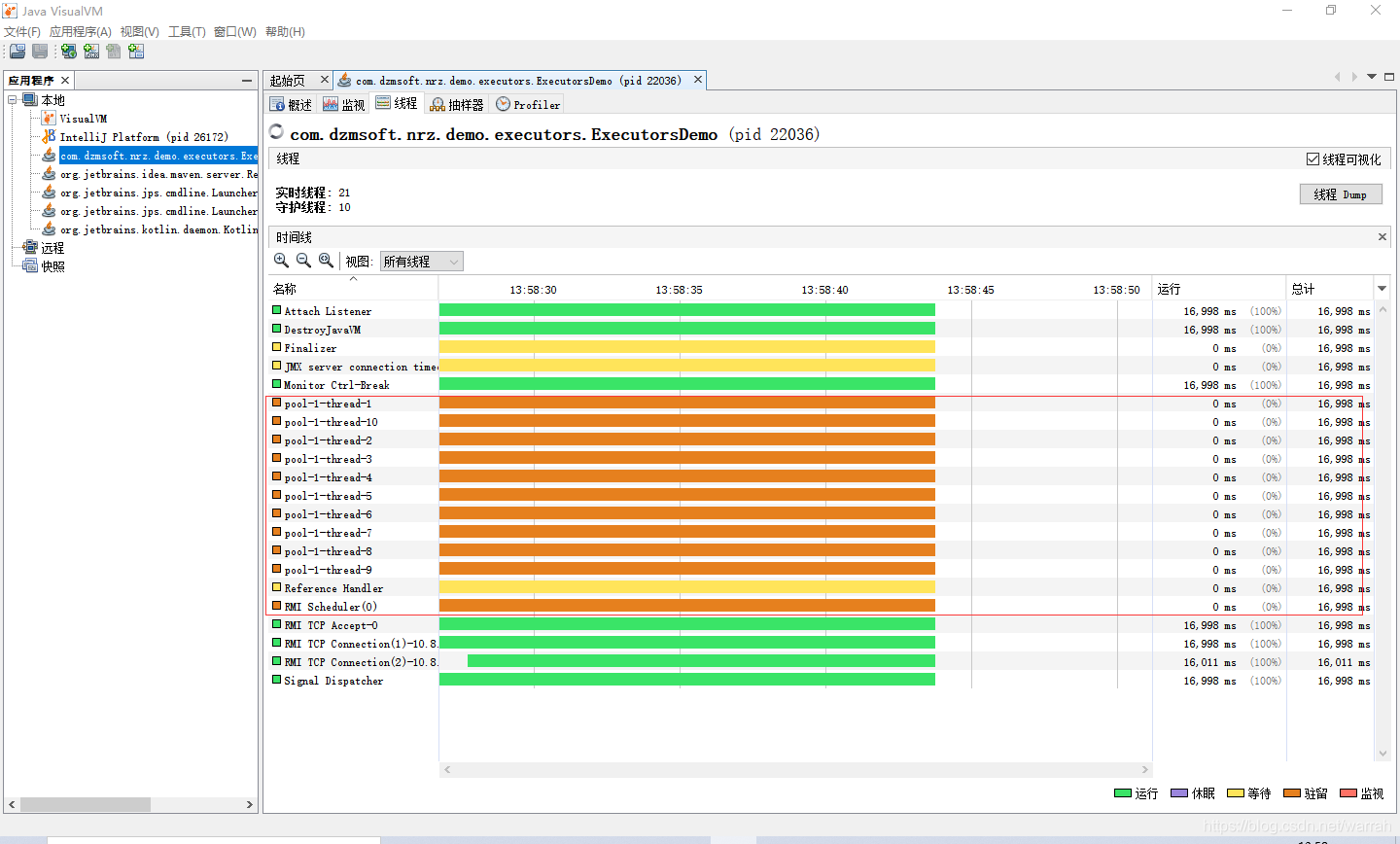Screen dimensions: 1400x844
Task: Switch to the 监视 monitor tab
Action: click(x=344, y=104)
